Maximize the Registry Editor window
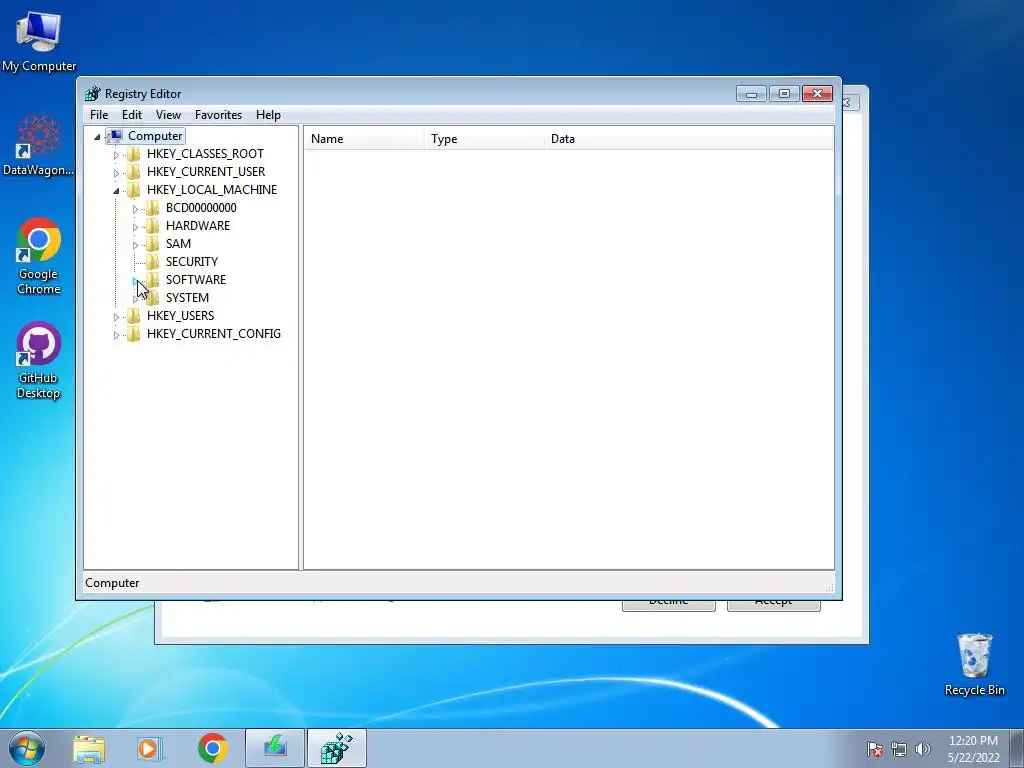This screenshot has height=768, width=1024. pos(784,94)
